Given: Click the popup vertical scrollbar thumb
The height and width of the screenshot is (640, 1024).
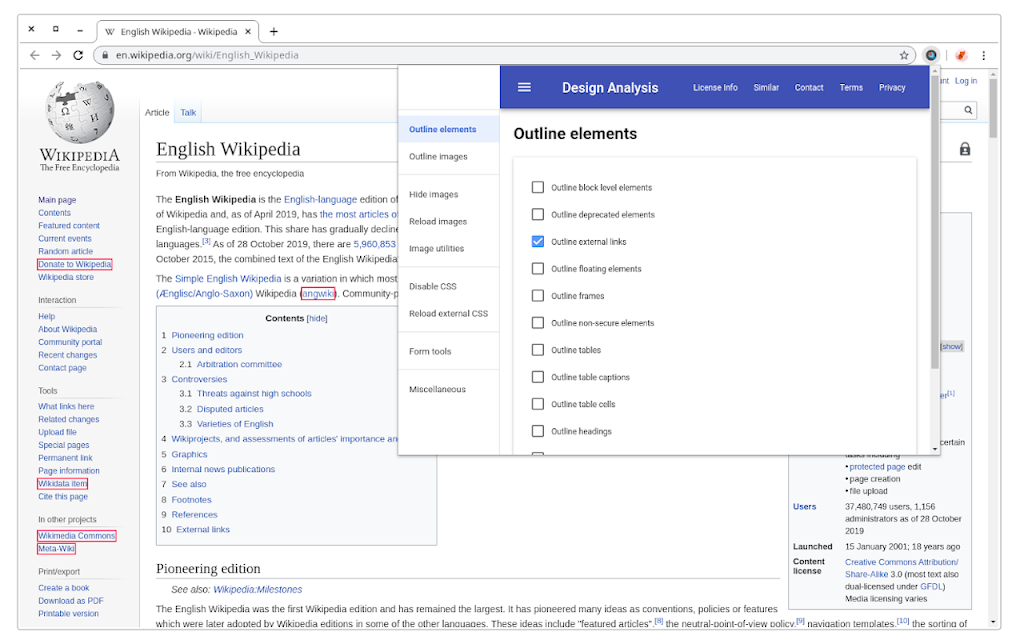Looking at the screenshot, I should tap(935, 222).
